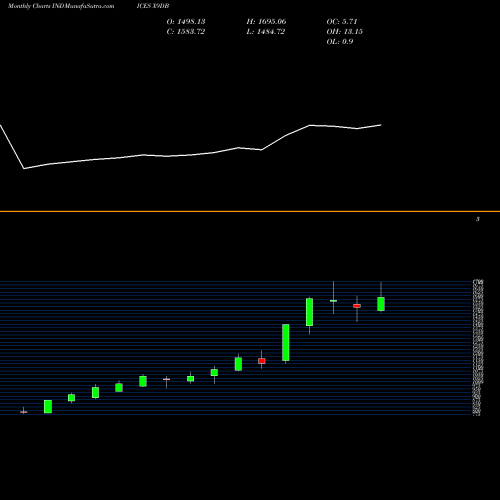500x500 pixels.
Task: Select the last green candlestick on the right
Action: (381, 304)
